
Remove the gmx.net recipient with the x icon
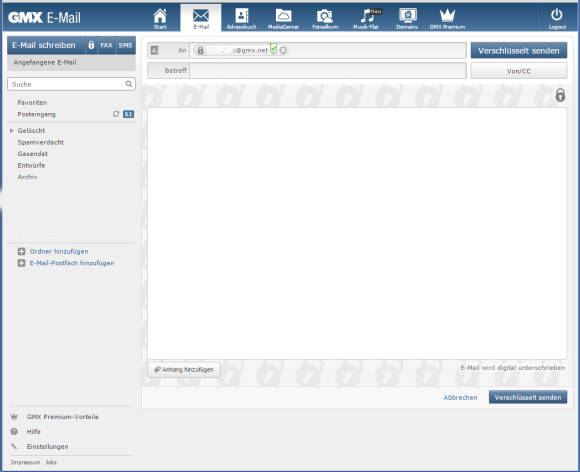click(x=283, y=50)
